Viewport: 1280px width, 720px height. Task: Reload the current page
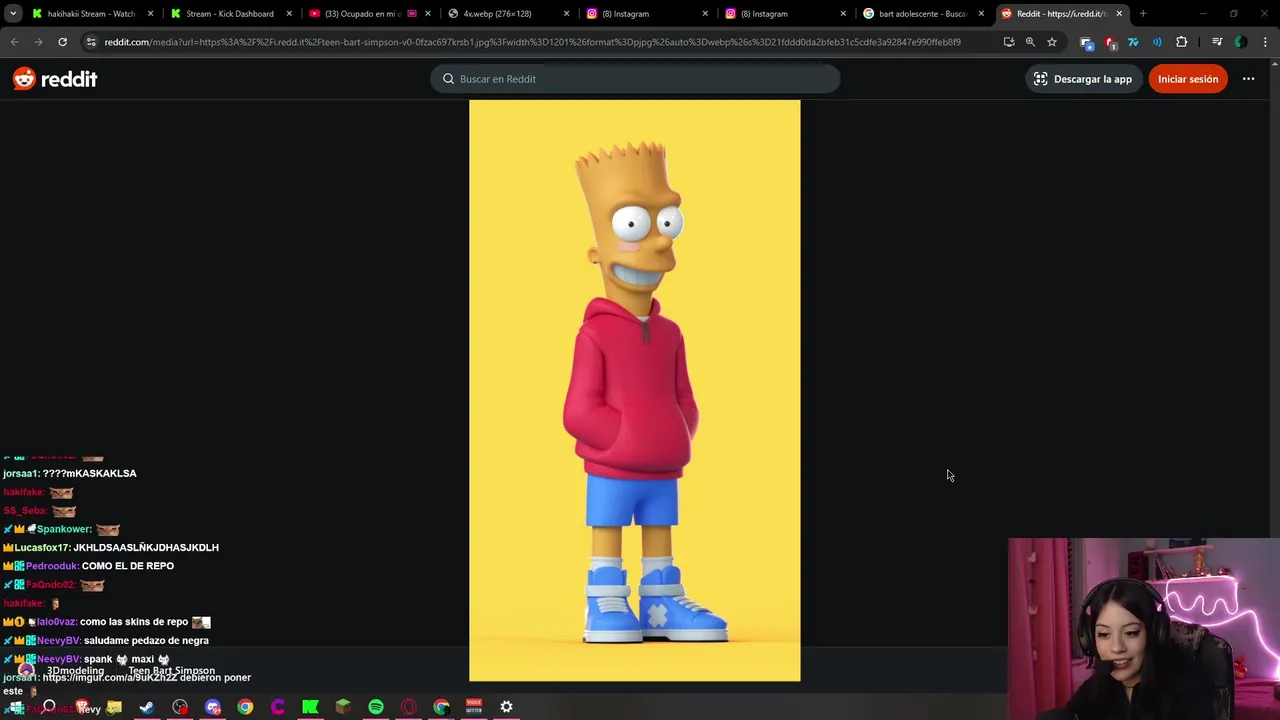[x=62, y=42]
